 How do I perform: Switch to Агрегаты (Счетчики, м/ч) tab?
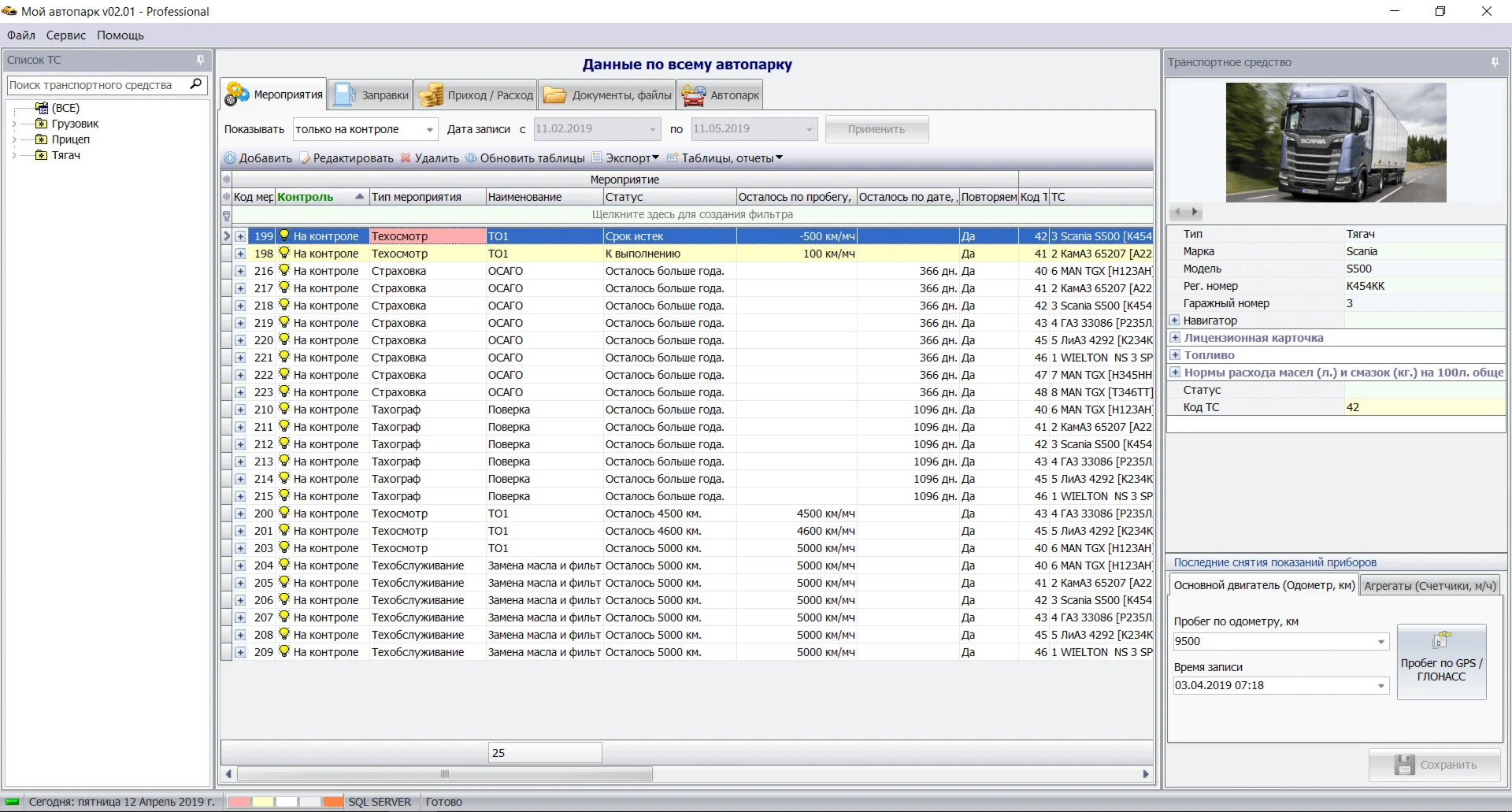1429,585
